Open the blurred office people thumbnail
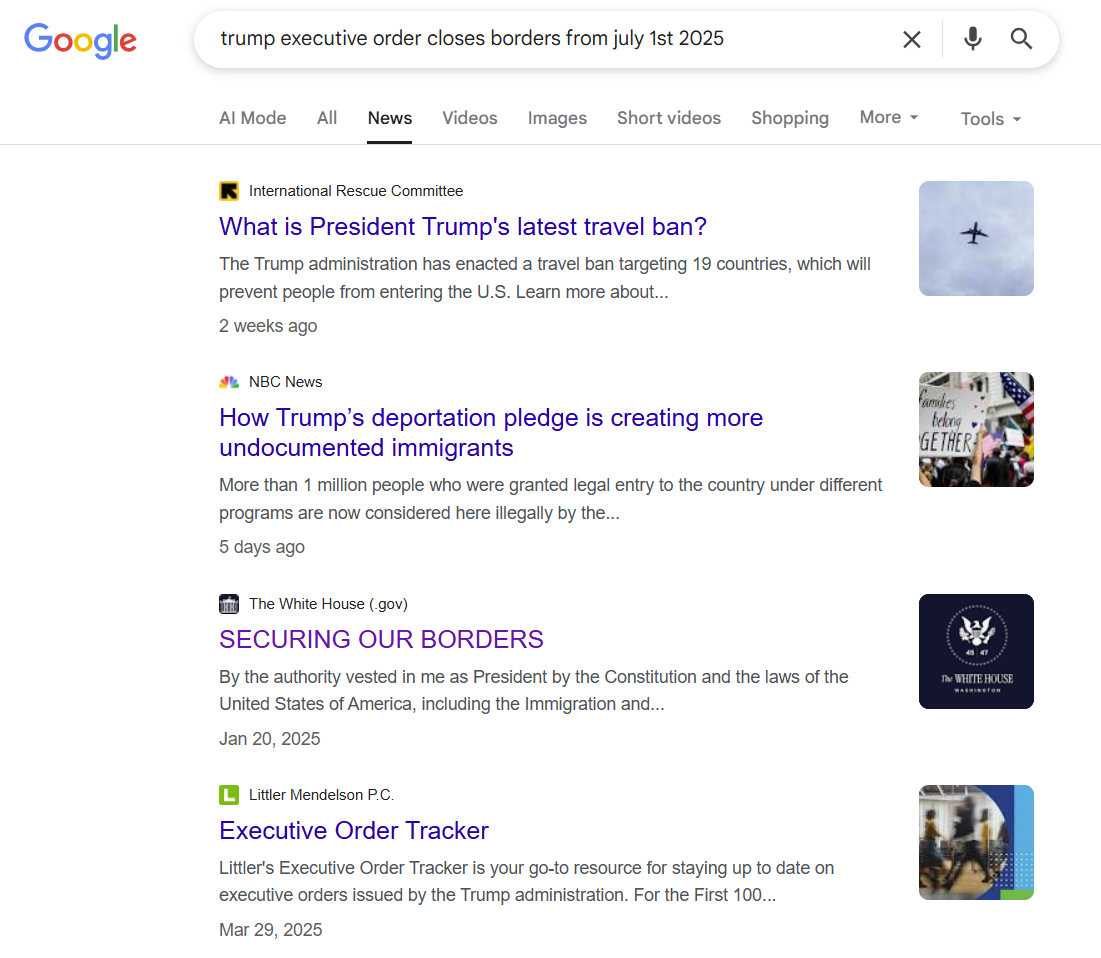 click(x=976, y=843)
